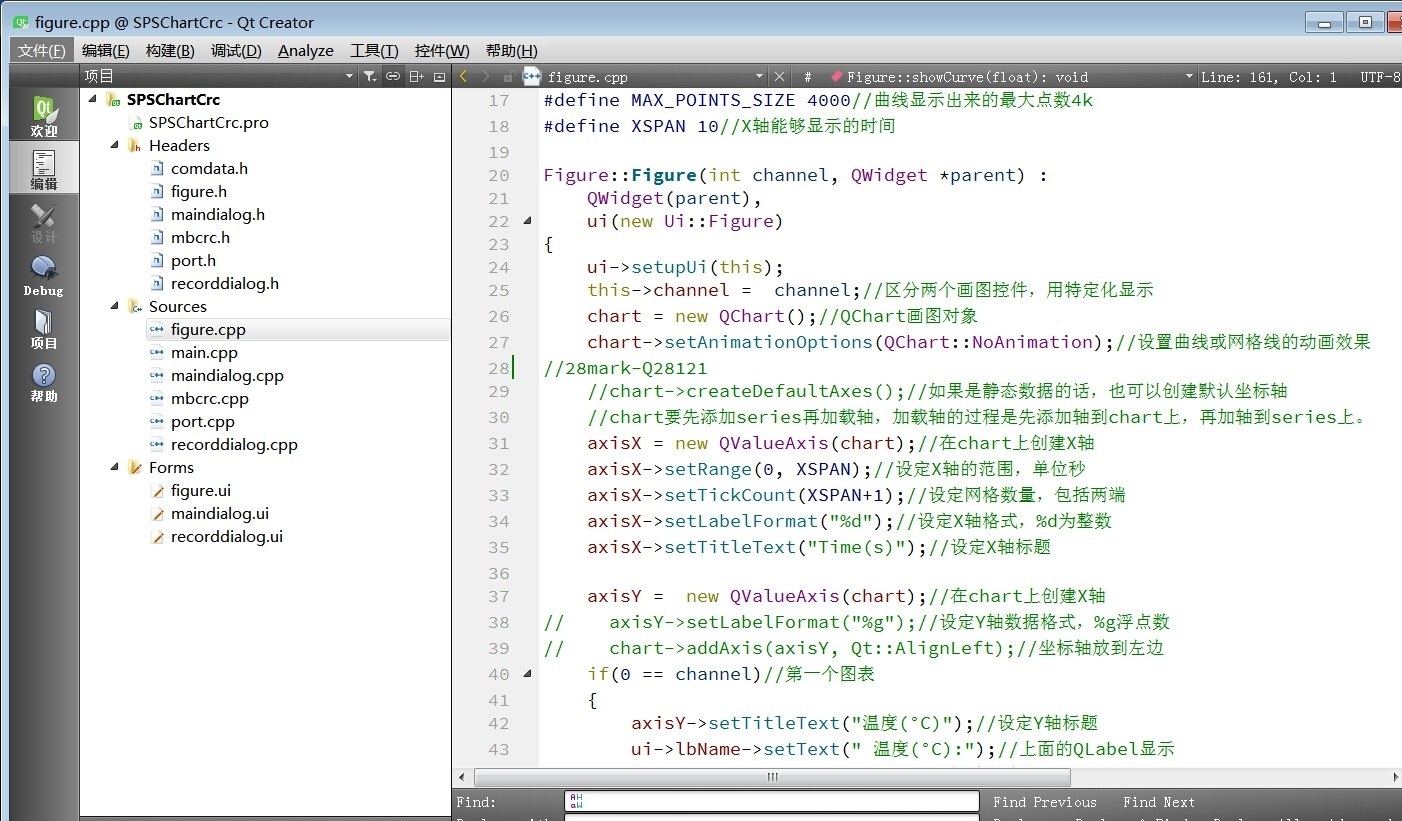
Task: Click the horizontal scrollbar right arrow
Action: point(1395,777)
